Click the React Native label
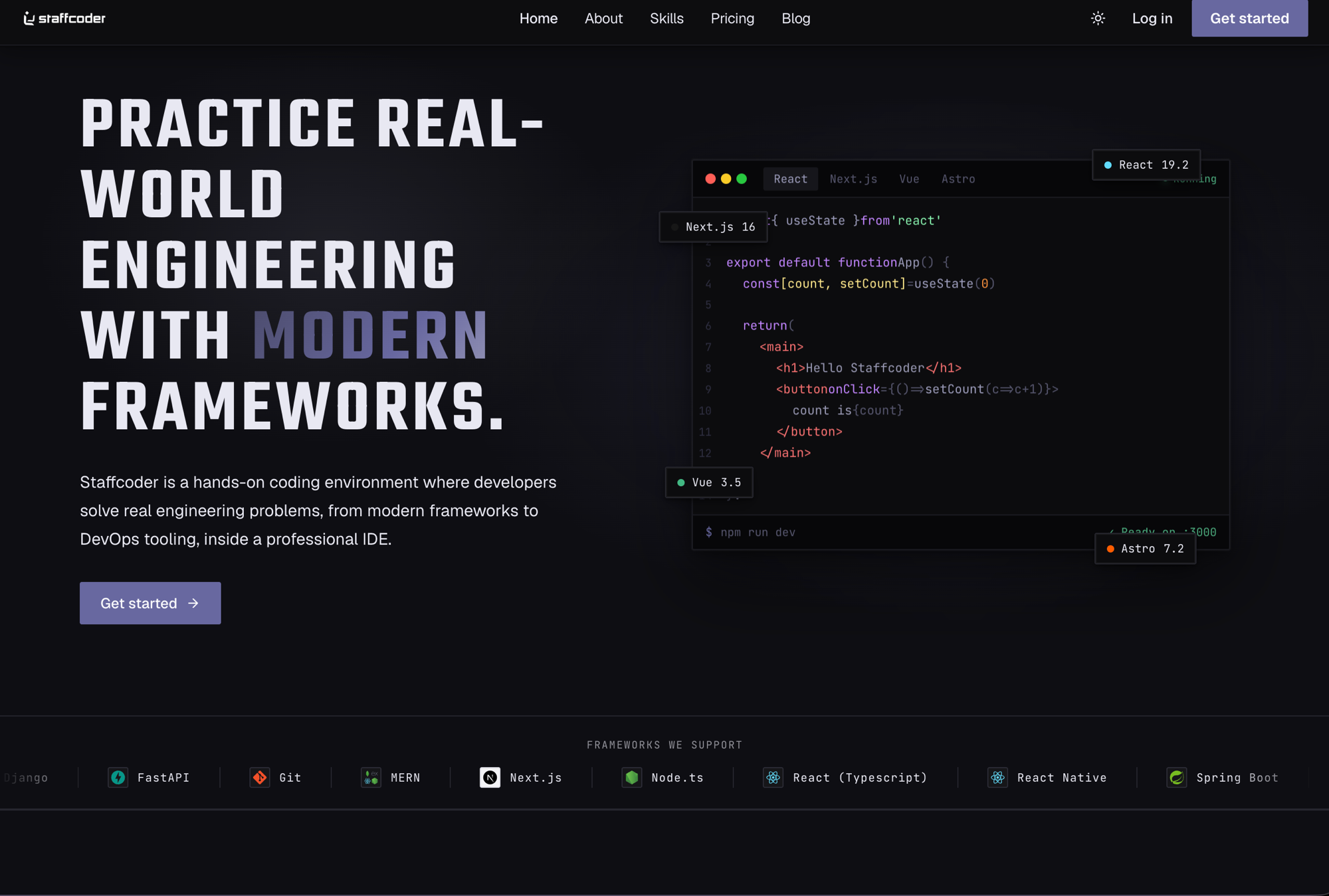The width and height of the screenshot is (1329, 896). (1062, 778)
